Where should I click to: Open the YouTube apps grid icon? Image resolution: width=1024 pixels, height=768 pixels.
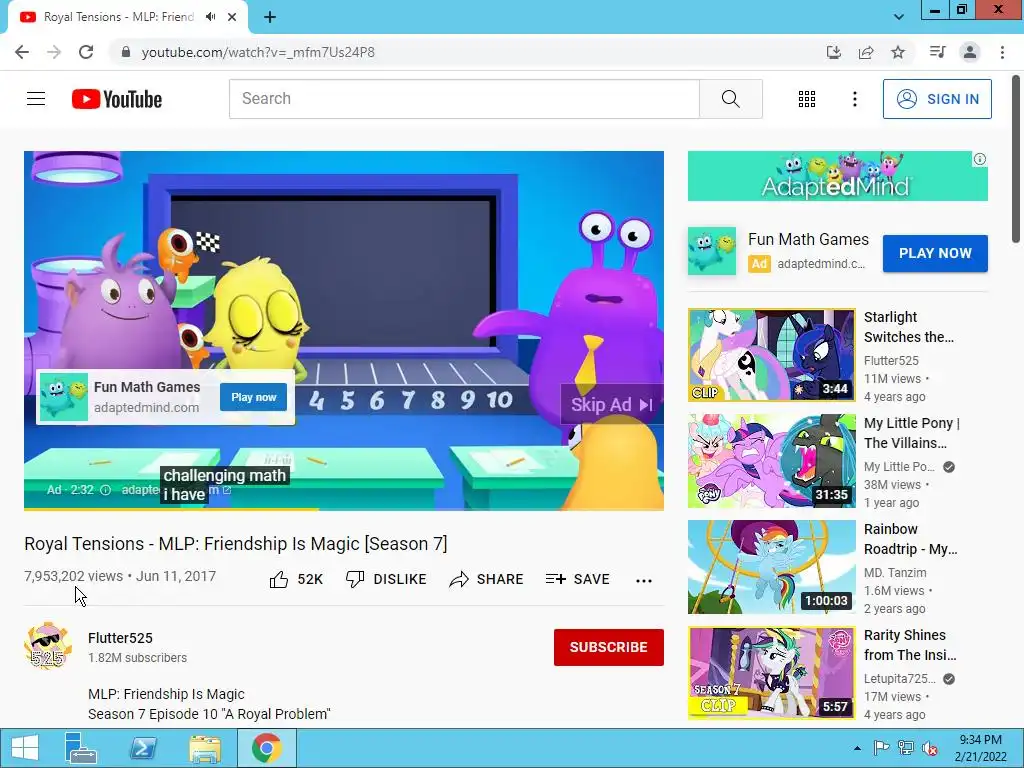pos(807,99)
